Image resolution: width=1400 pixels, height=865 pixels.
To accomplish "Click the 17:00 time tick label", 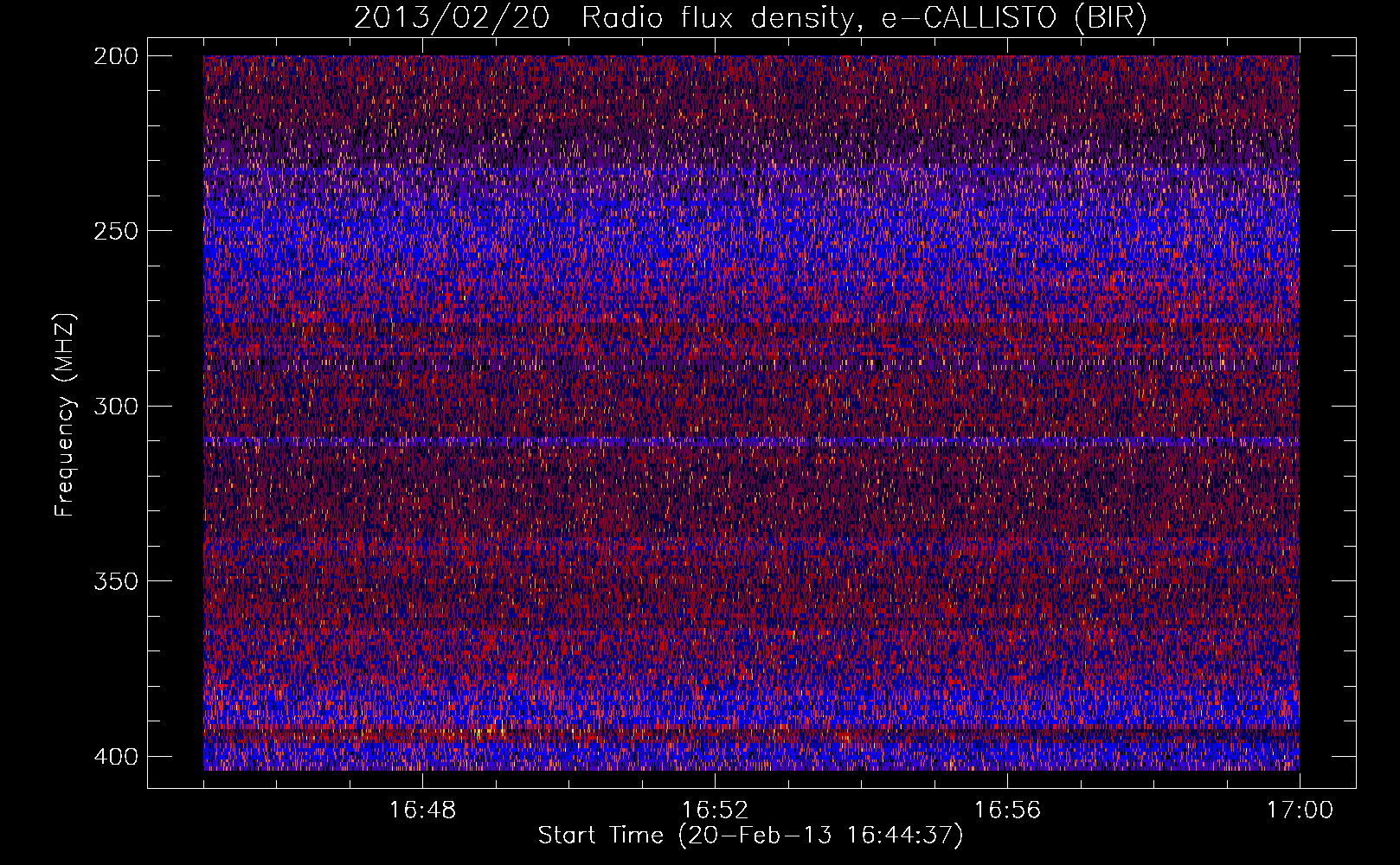I will (x=1300, y=811).
